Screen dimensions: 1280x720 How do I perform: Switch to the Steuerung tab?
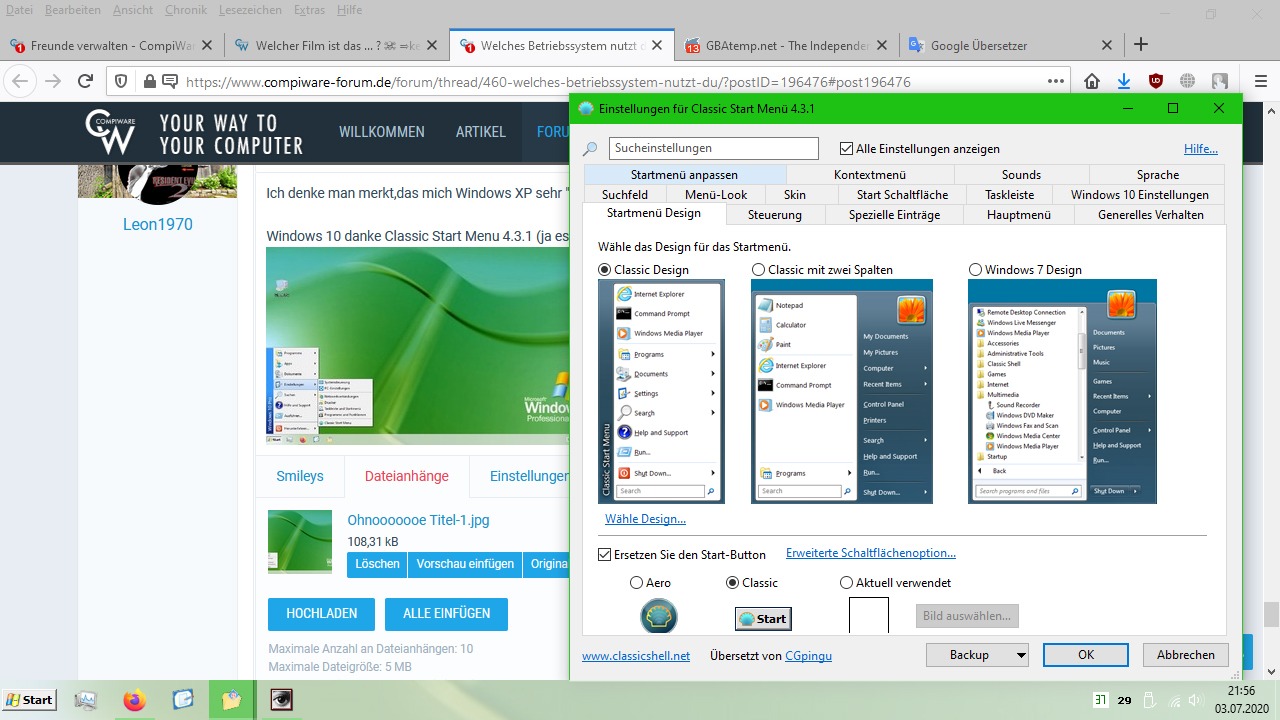tap(775, 215)
